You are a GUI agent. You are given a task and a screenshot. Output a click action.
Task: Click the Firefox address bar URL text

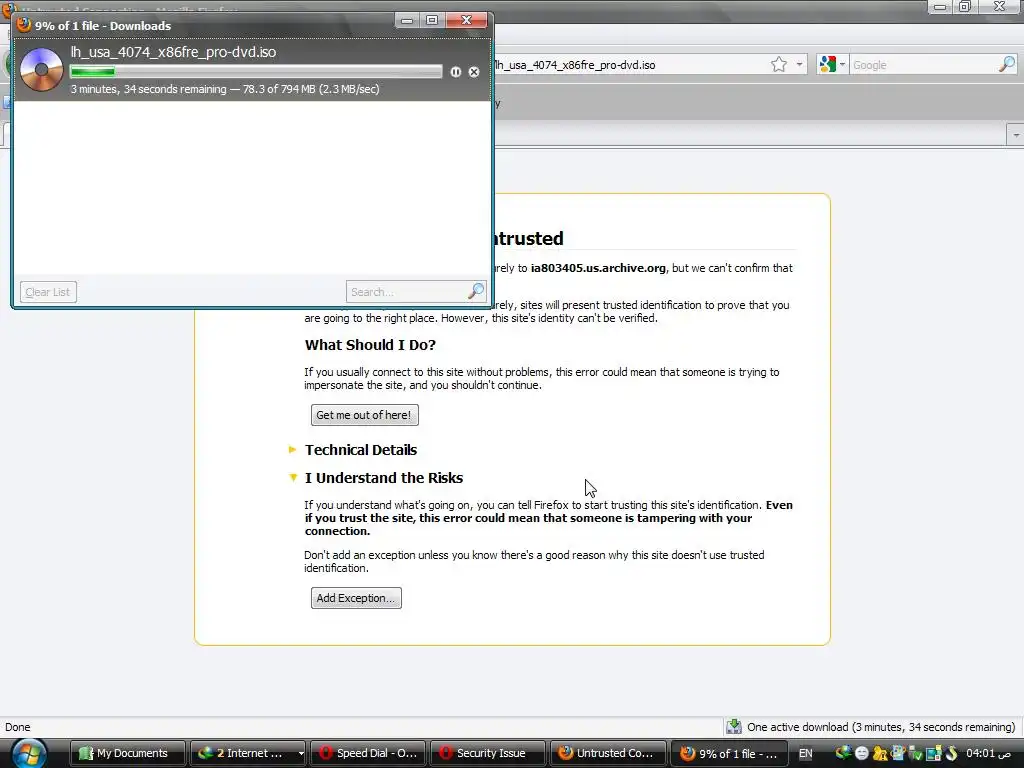coord(575,65)
